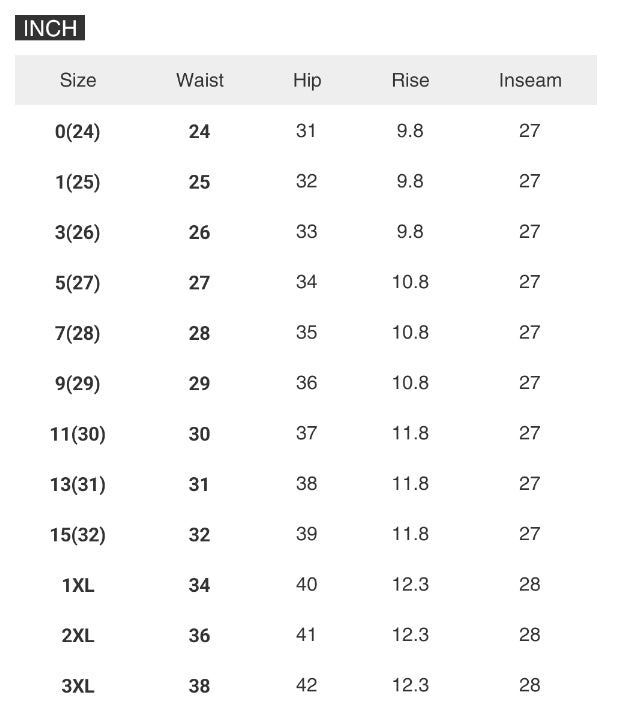The width and height of the screenshot is (621, 709).
Task: Click the Rise column header
Action: [x=410, y=80]
